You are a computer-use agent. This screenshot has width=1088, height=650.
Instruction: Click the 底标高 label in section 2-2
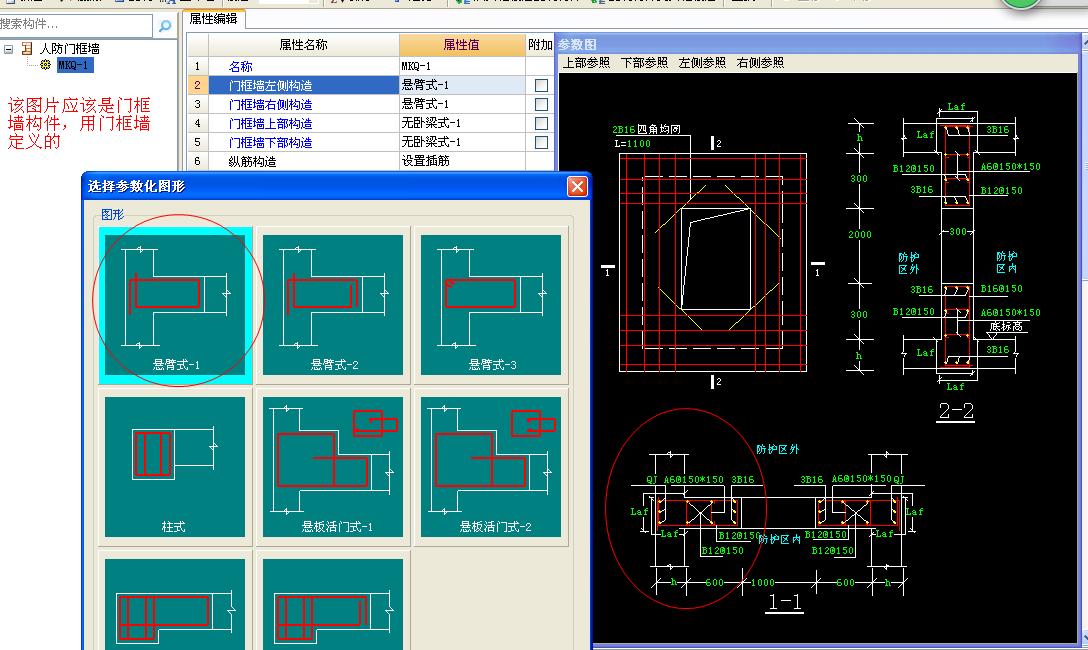click(1006, 326)
